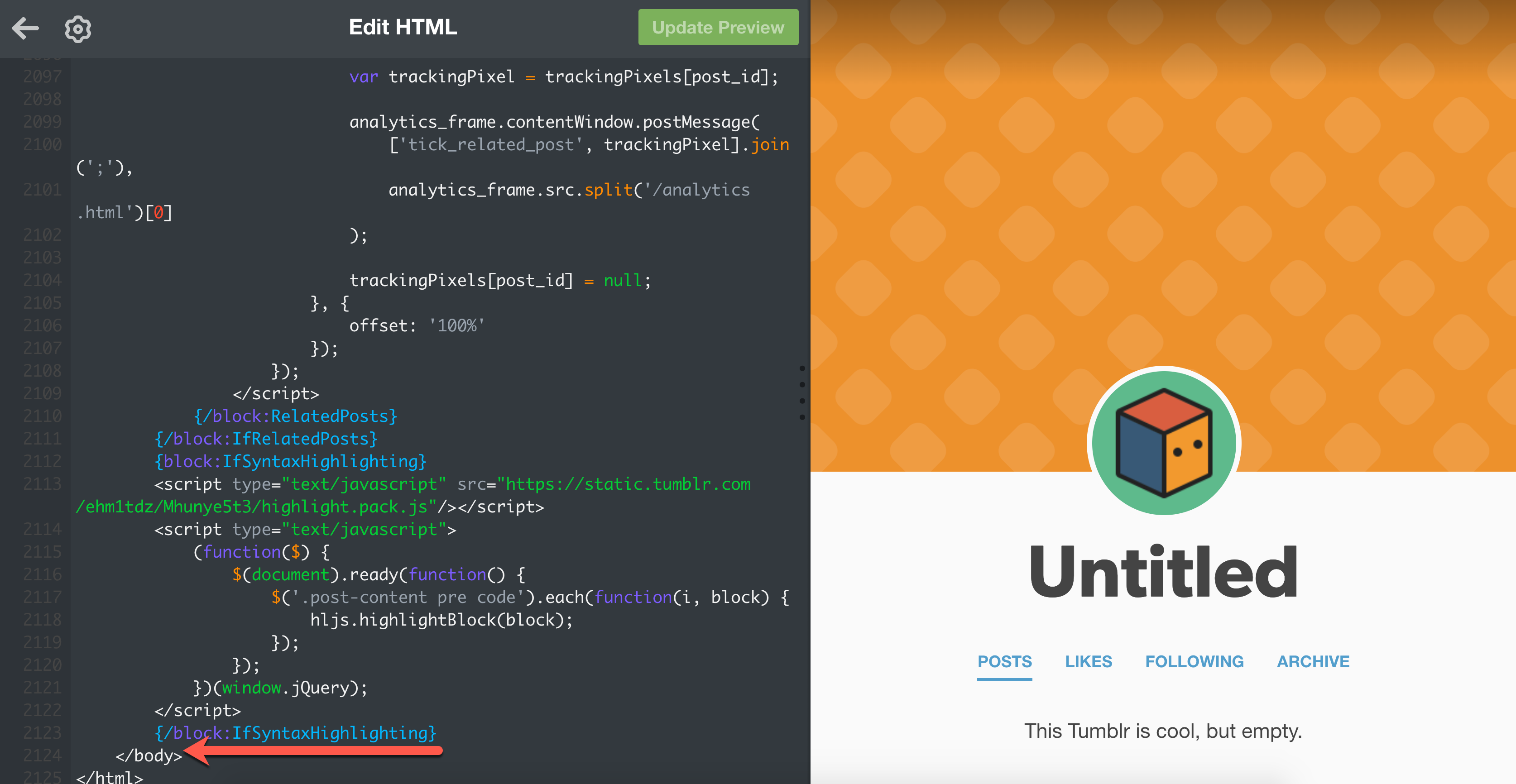
Task: Click line number 2100 in gutter
Action: point(43,145)
